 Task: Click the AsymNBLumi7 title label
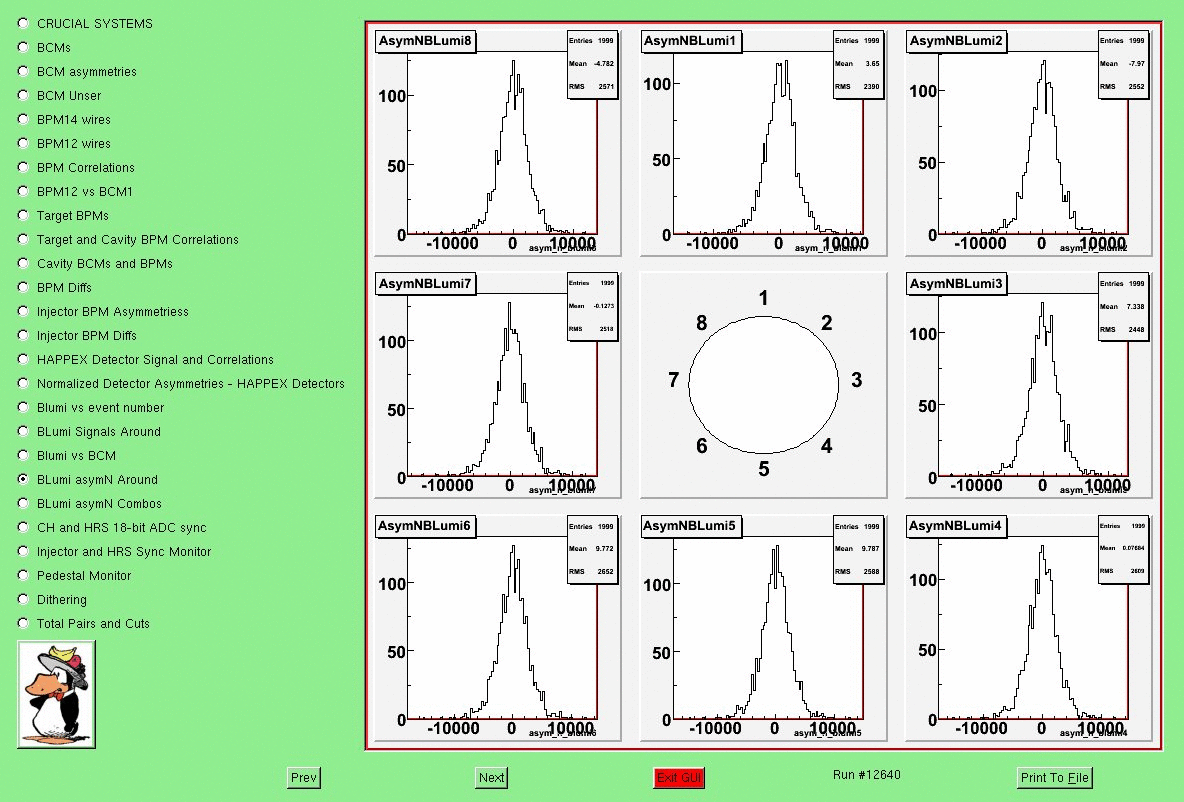[425, 283]
